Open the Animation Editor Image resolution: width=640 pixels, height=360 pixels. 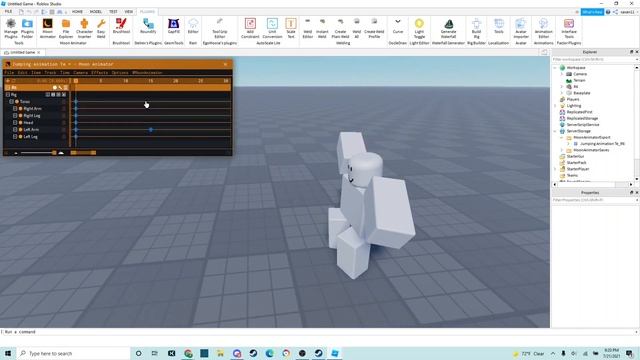click(543, 29)
